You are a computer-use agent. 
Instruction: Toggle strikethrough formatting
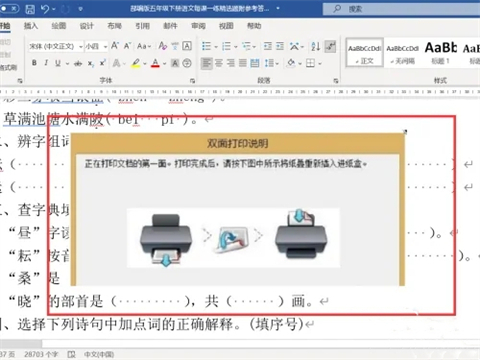78,63
